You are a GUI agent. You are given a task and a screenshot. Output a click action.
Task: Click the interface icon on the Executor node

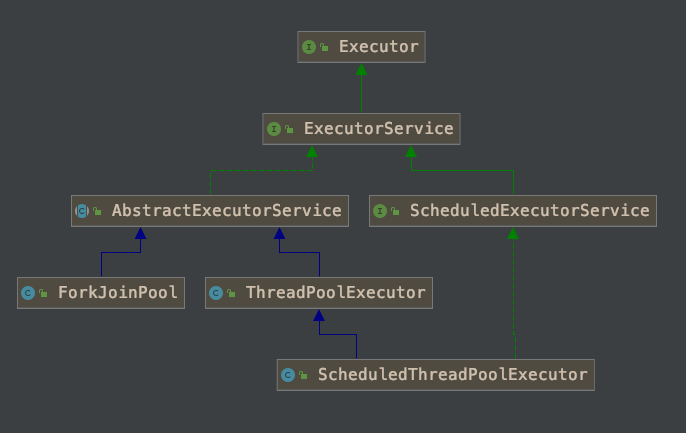coord(309,47)
